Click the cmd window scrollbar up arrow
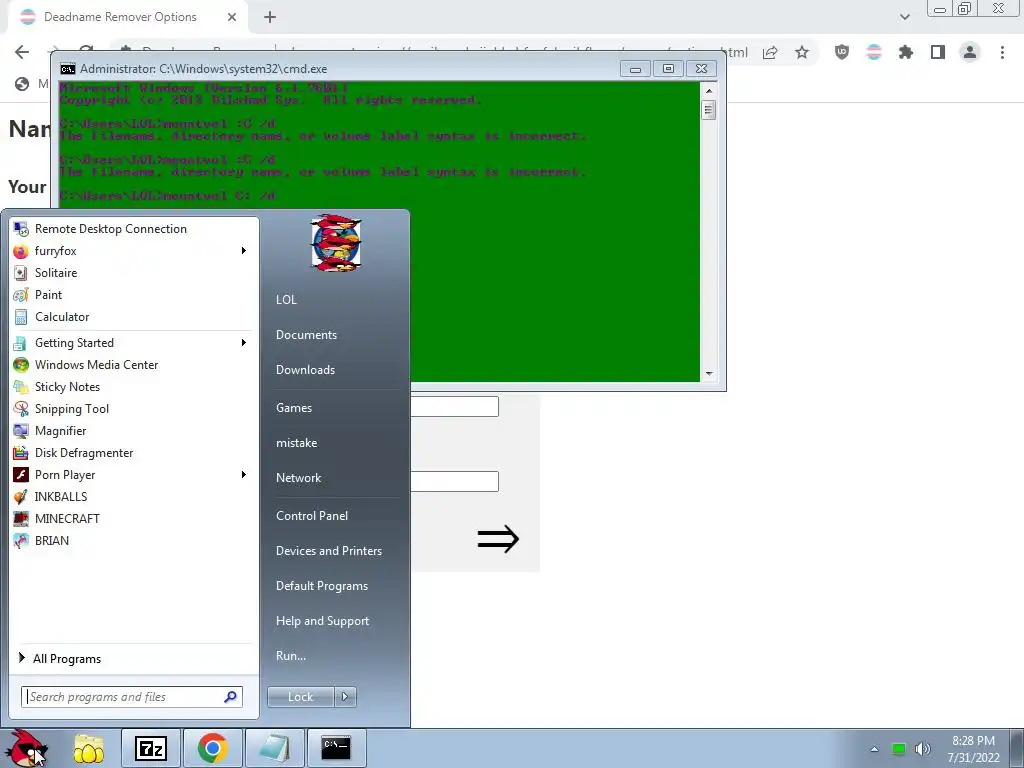This screenshot has width=1024, height=768. coord(709,91)
